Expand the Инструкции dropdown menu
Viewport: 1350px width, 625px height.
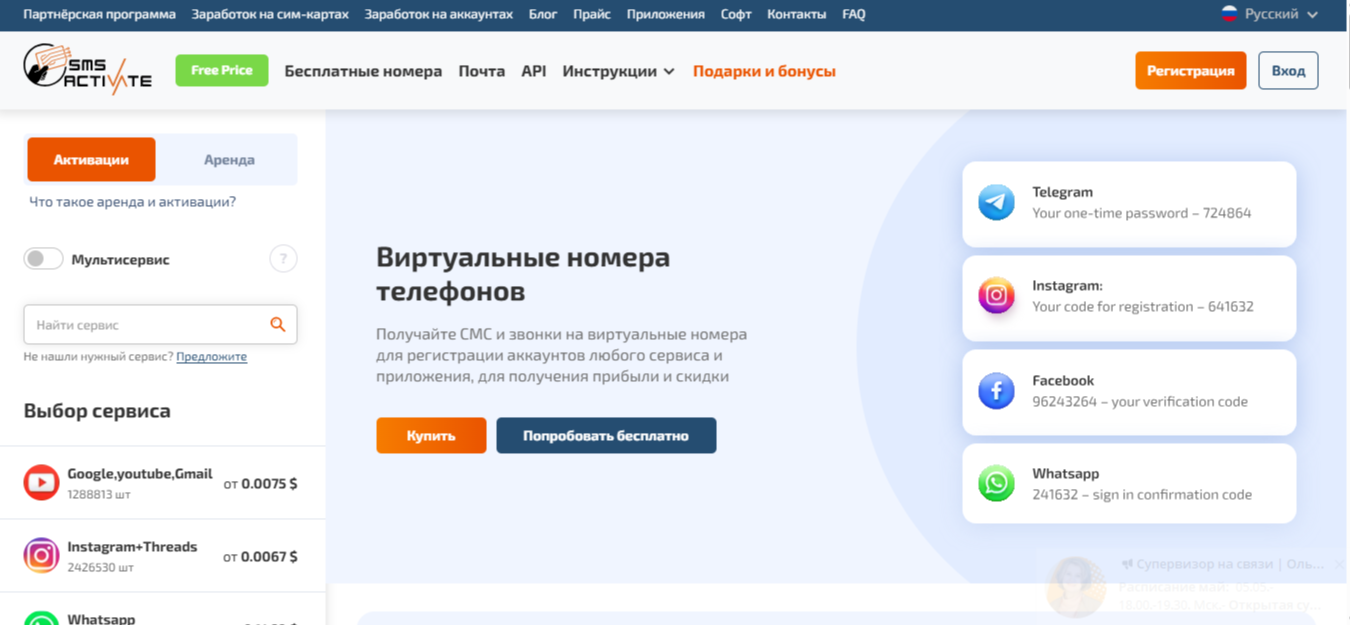618,71
